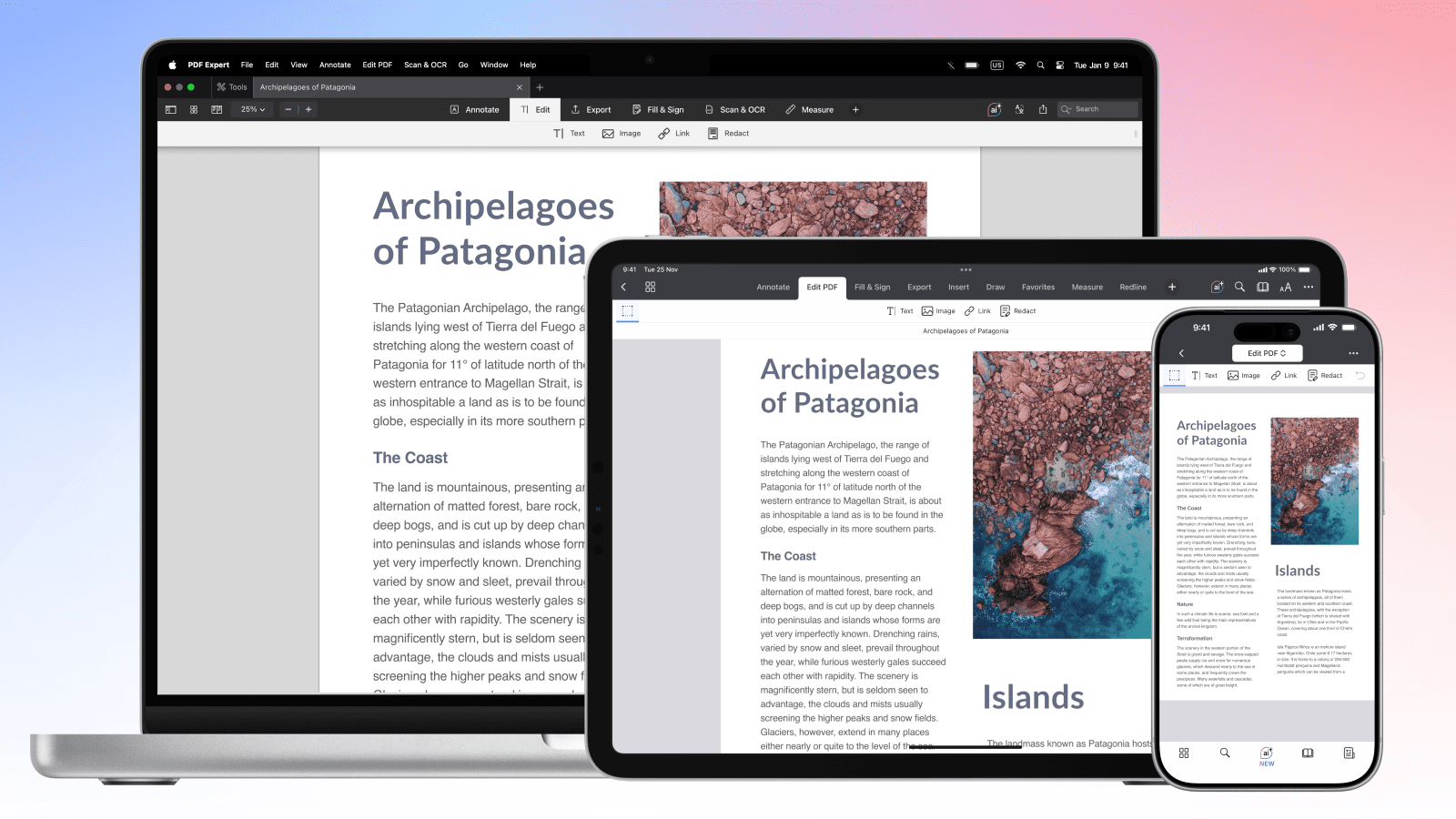Click the share icon in the Mac toolbar
The height and width of the screenshot is (819, 1456).
pyautogui.click(x=1043, y=109)
